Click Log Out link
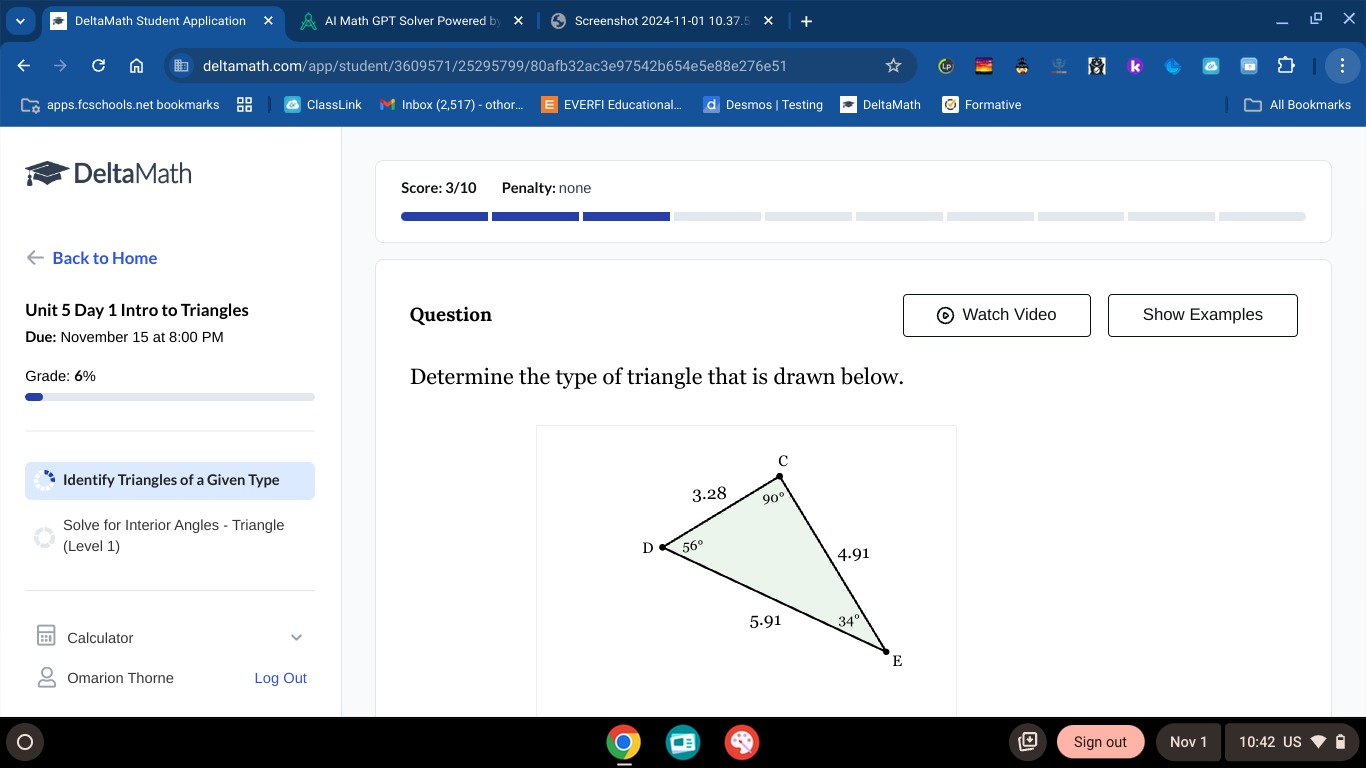The width and height of the screenshot is (1366, 768). click(280, 678)
